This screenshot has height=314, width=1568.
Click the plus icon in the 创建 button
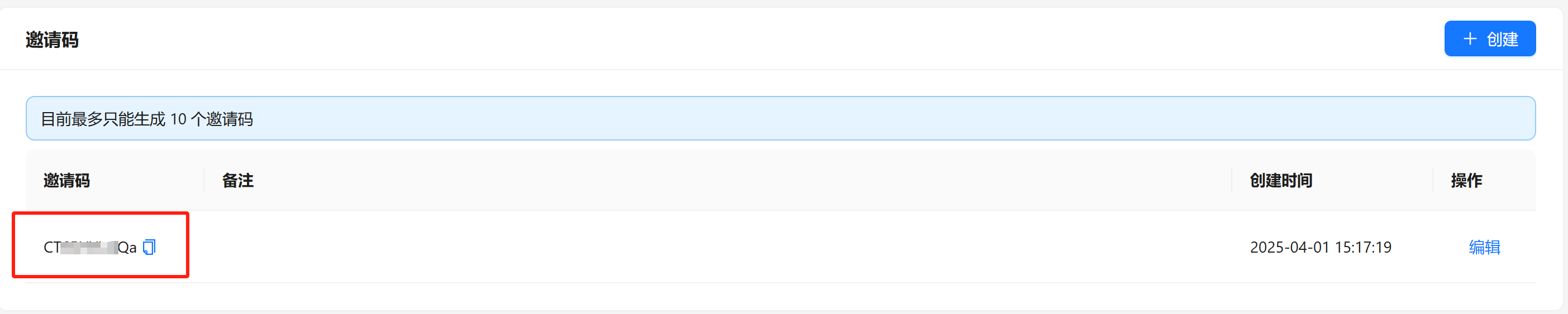click(1469, 39)
